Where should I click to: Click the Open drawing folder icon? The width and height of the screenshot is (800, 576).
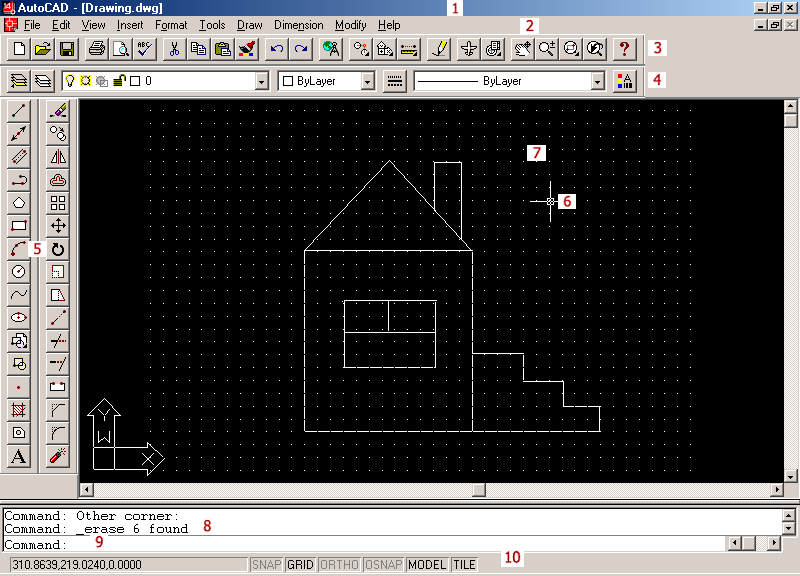click(43, 49)
